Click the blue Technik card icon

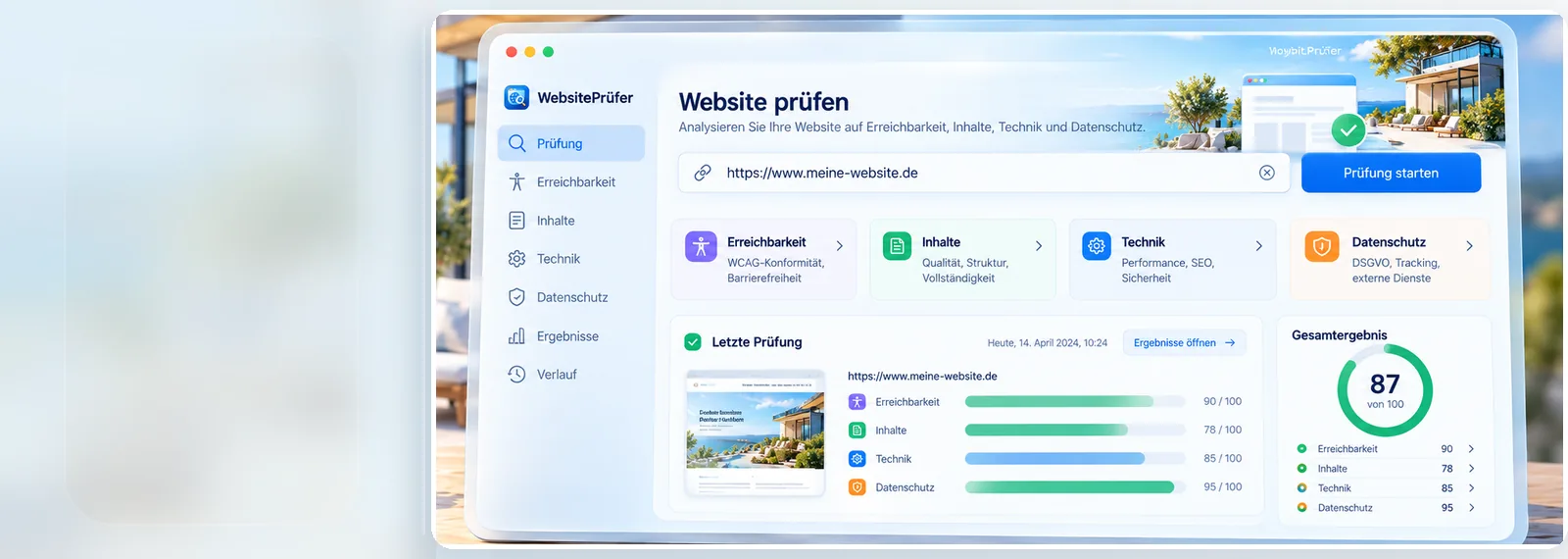pyautogui.click(x=1097, y=246)
